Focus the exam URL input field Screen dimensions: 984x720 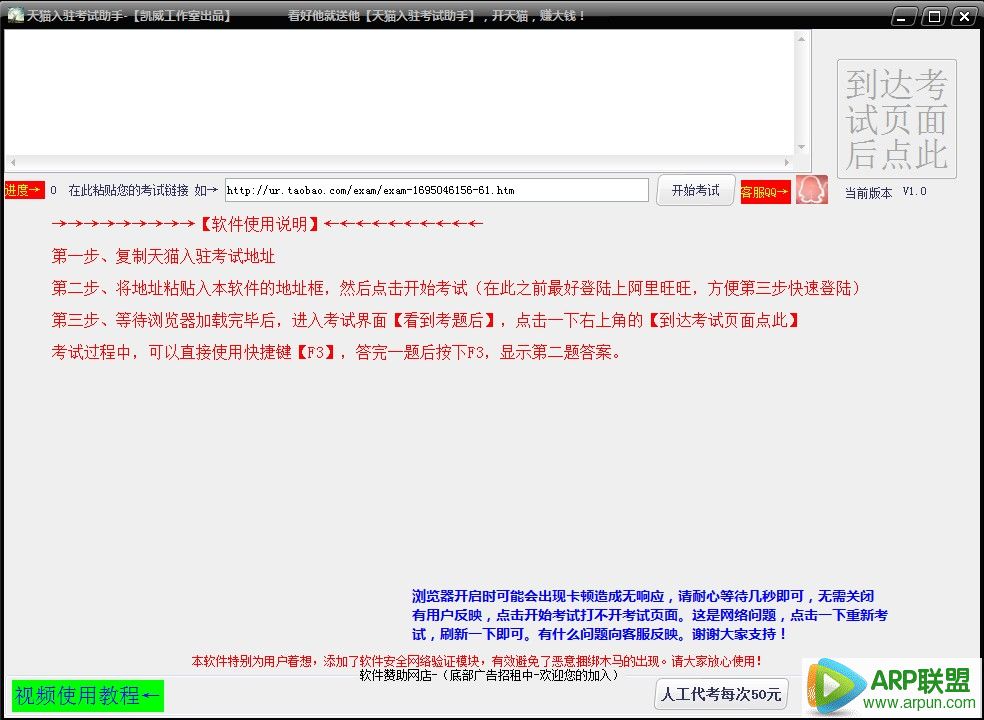coord(436,190)
